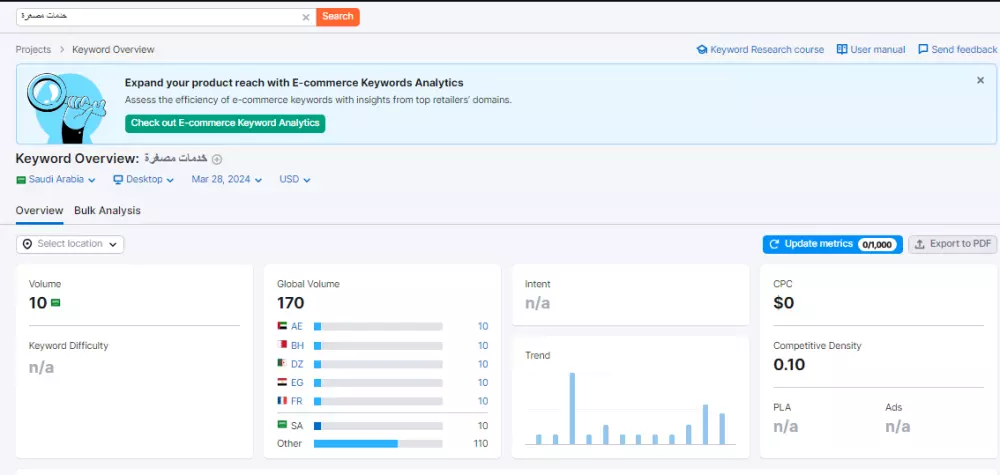Click the refresh icon in Update metrics
1000x475 pixels.
point(775,244)
